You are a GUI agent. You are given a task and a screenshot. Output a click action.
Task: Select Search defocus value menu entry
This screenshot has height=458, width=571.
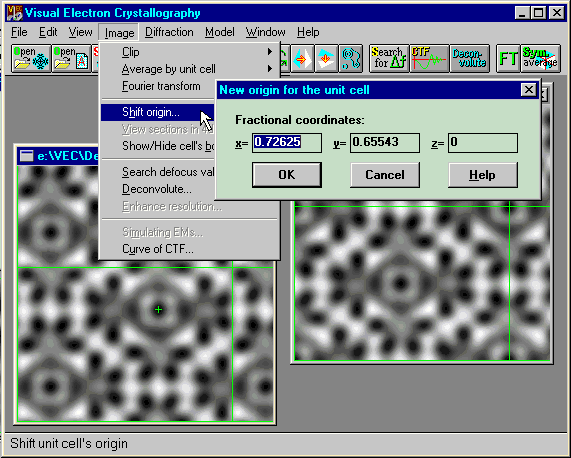(158, 172)
